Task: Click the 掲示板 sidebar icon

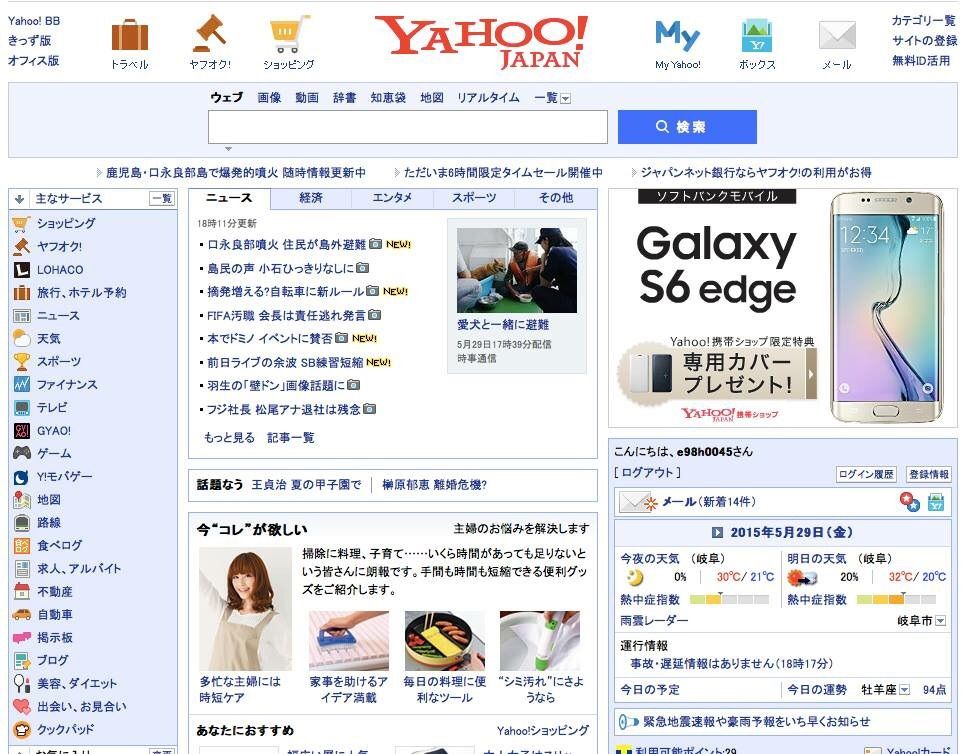Action: 22,637
